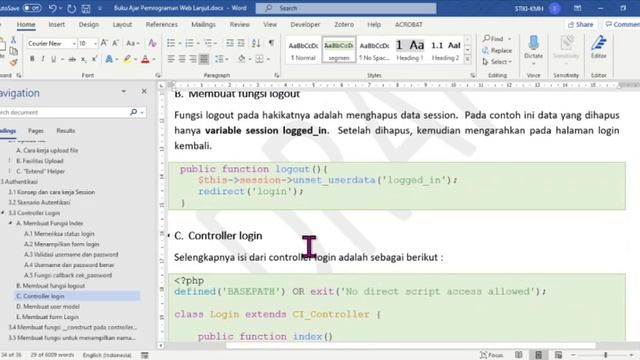
Task: Apply the Heading 1 style
Action: pos(409,50)
